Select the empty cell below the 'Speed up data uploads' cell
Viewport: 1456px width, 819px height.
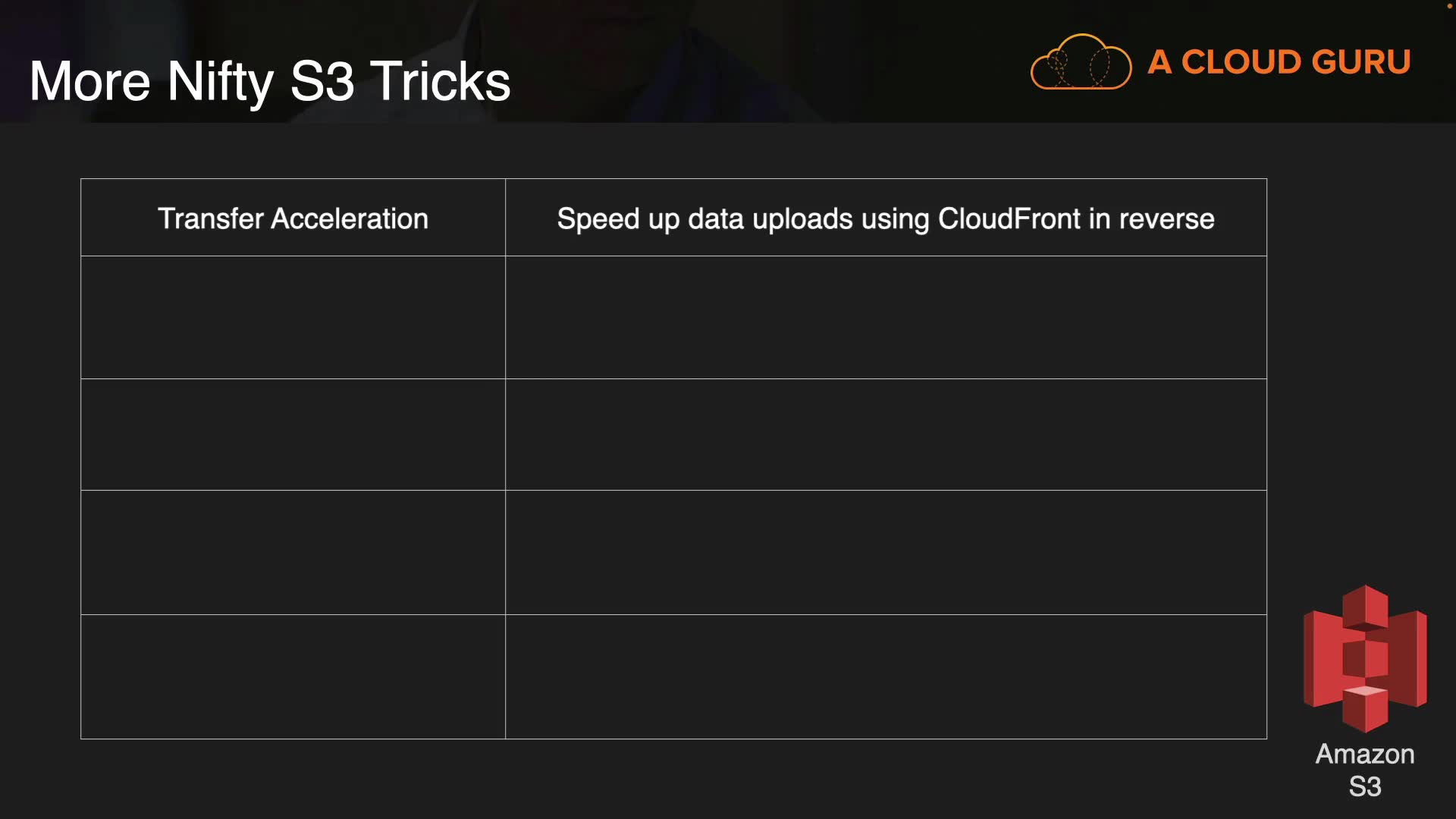(x=886, y=317)
